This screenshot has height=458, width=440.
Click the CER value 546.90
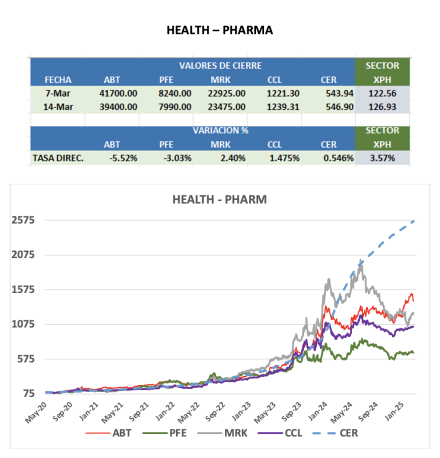click(340, 107)
